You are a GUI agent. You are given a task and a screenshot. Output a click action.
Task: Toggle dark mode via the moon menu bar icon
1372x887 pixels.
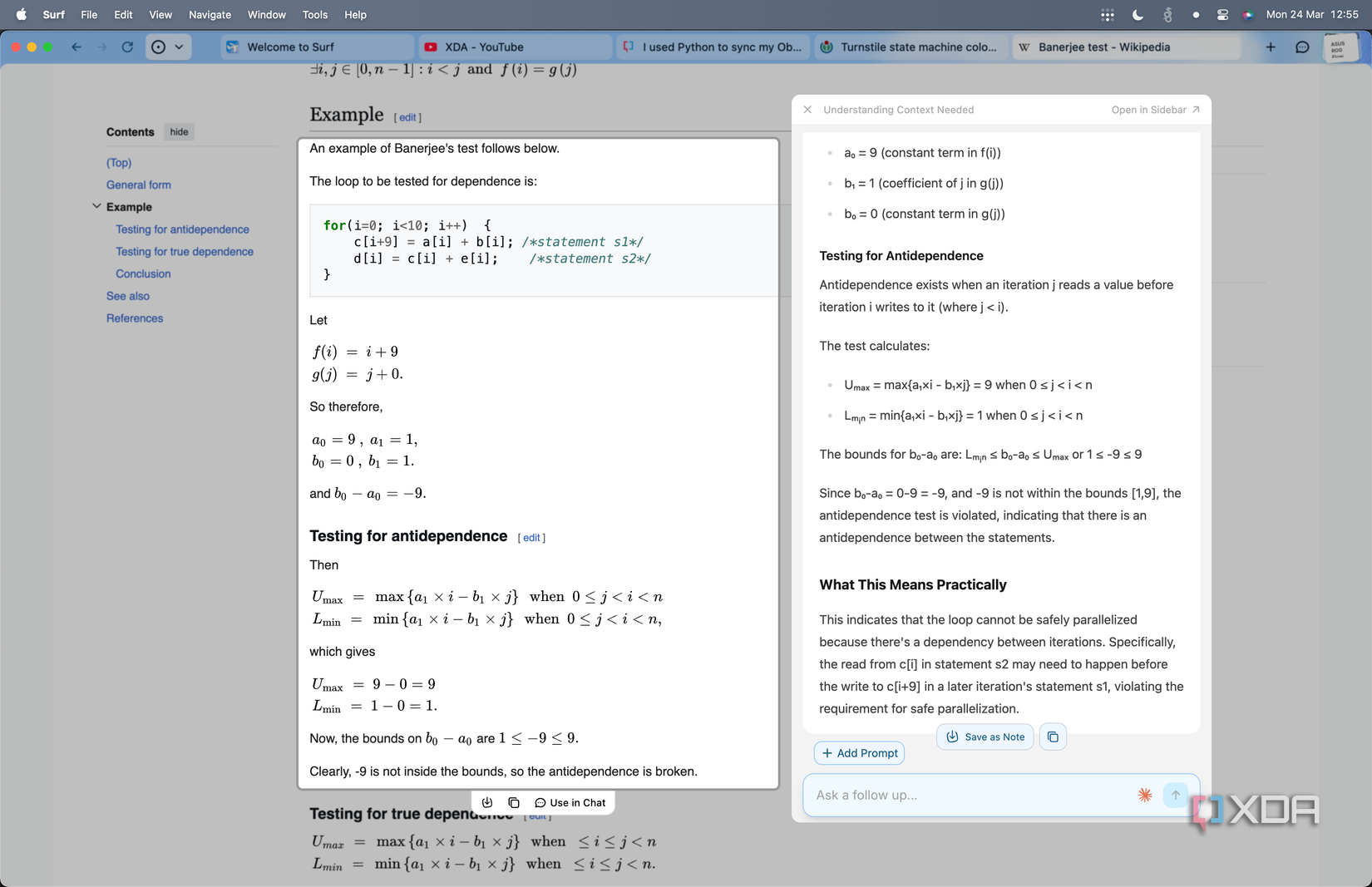(x=1136, y=14)
